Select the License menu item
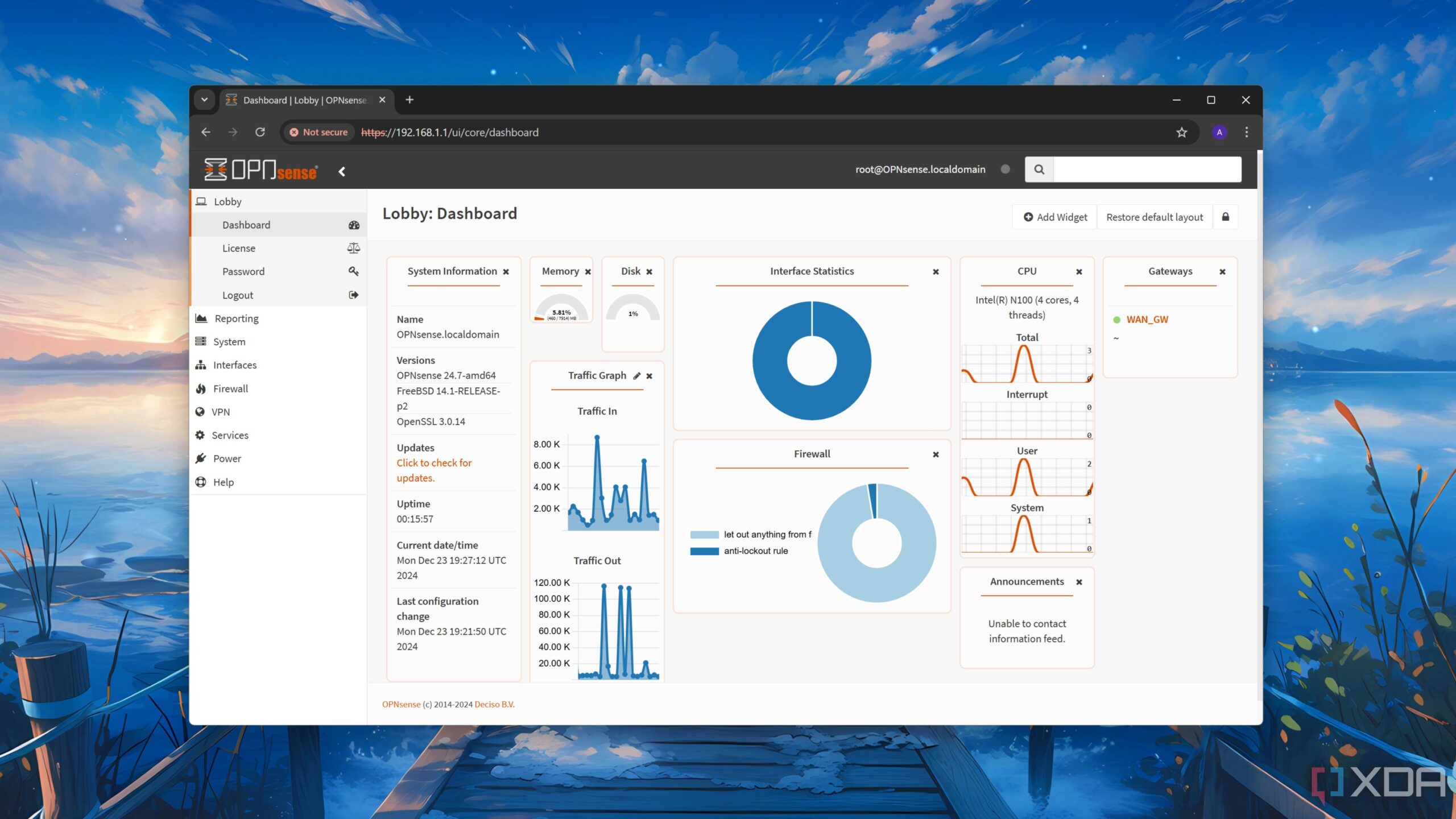Viewport: 1456px width, 819px height. coord(238,248)
